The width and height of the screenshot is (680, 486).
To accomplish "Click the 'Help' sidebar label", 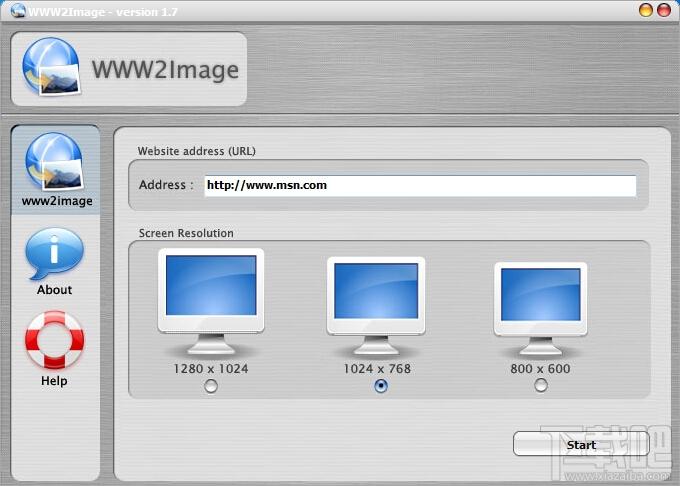I will (x=54, y=381).
